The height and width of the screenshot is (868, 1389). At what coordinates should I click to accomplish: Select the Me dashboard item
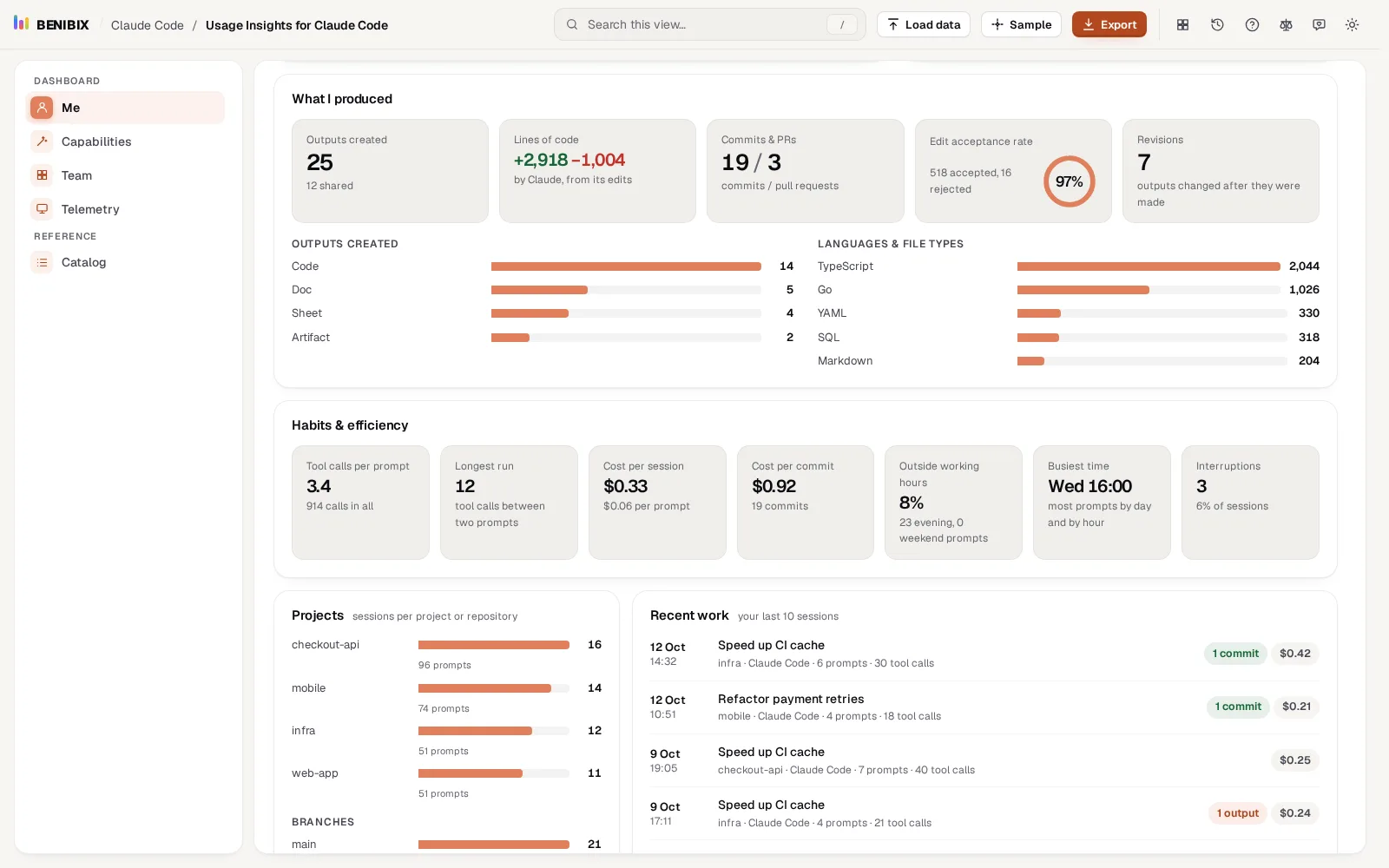tap(125, 108)
